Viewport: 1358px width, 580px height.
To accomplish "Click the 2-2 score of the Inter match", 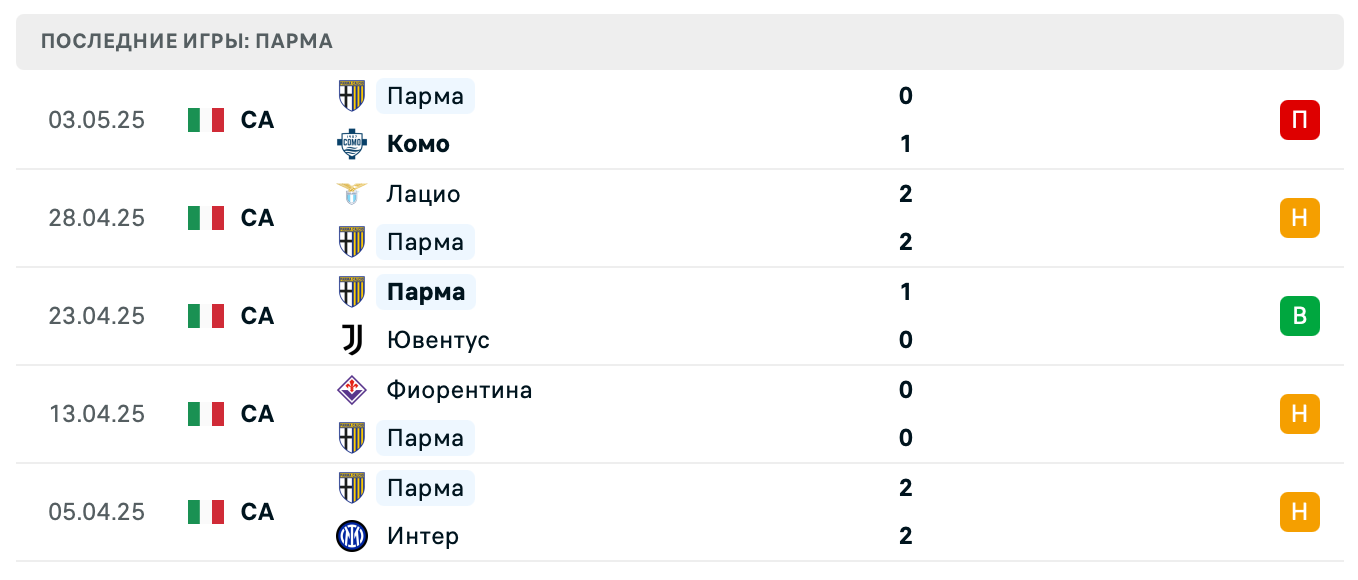I will click(x=905, y=512).
